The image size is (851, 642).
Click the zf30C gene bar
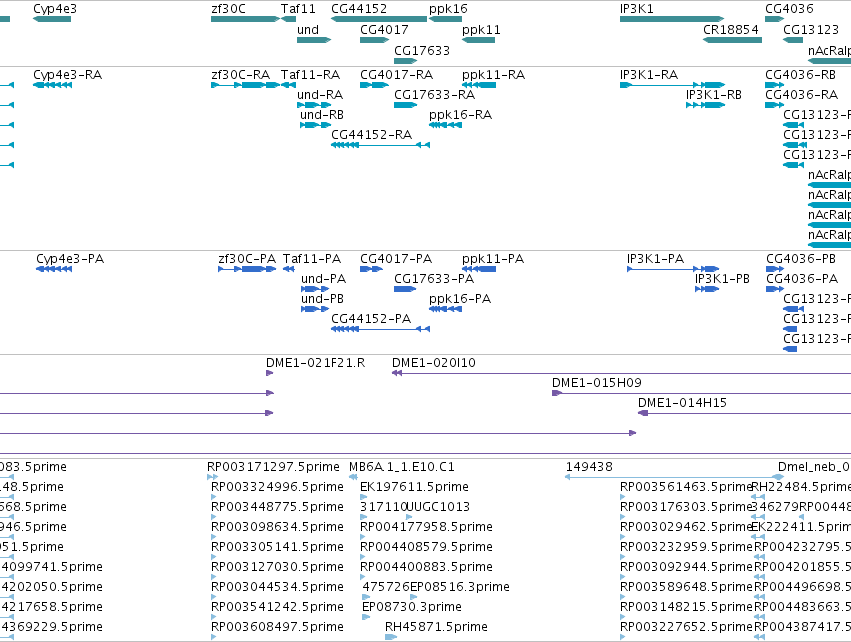[245, 19]
